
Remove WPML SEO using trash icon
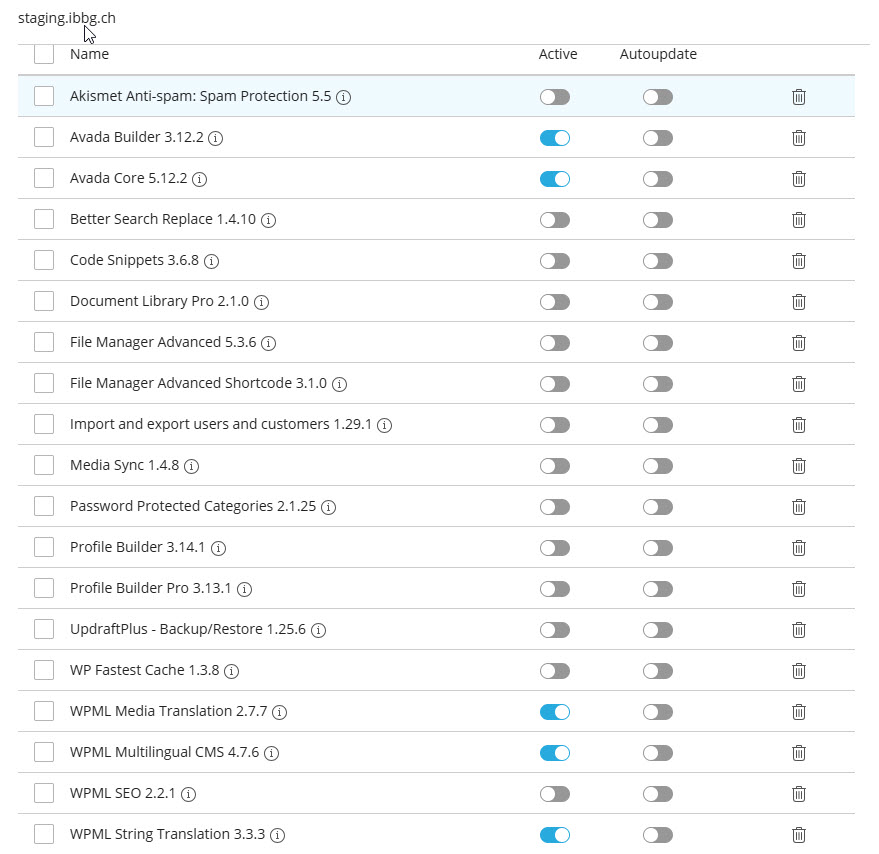coord(799,794)
